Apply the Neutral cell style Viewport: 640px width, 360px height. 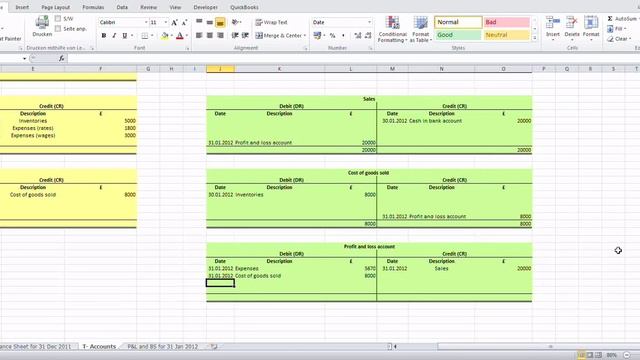(x=507, y=35)
